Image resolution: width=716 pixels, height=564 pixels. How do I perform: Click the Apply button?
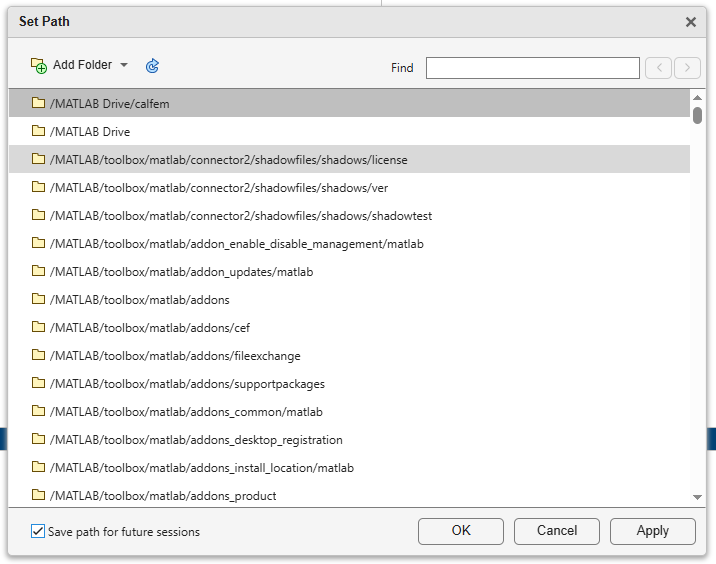point(653,531)
